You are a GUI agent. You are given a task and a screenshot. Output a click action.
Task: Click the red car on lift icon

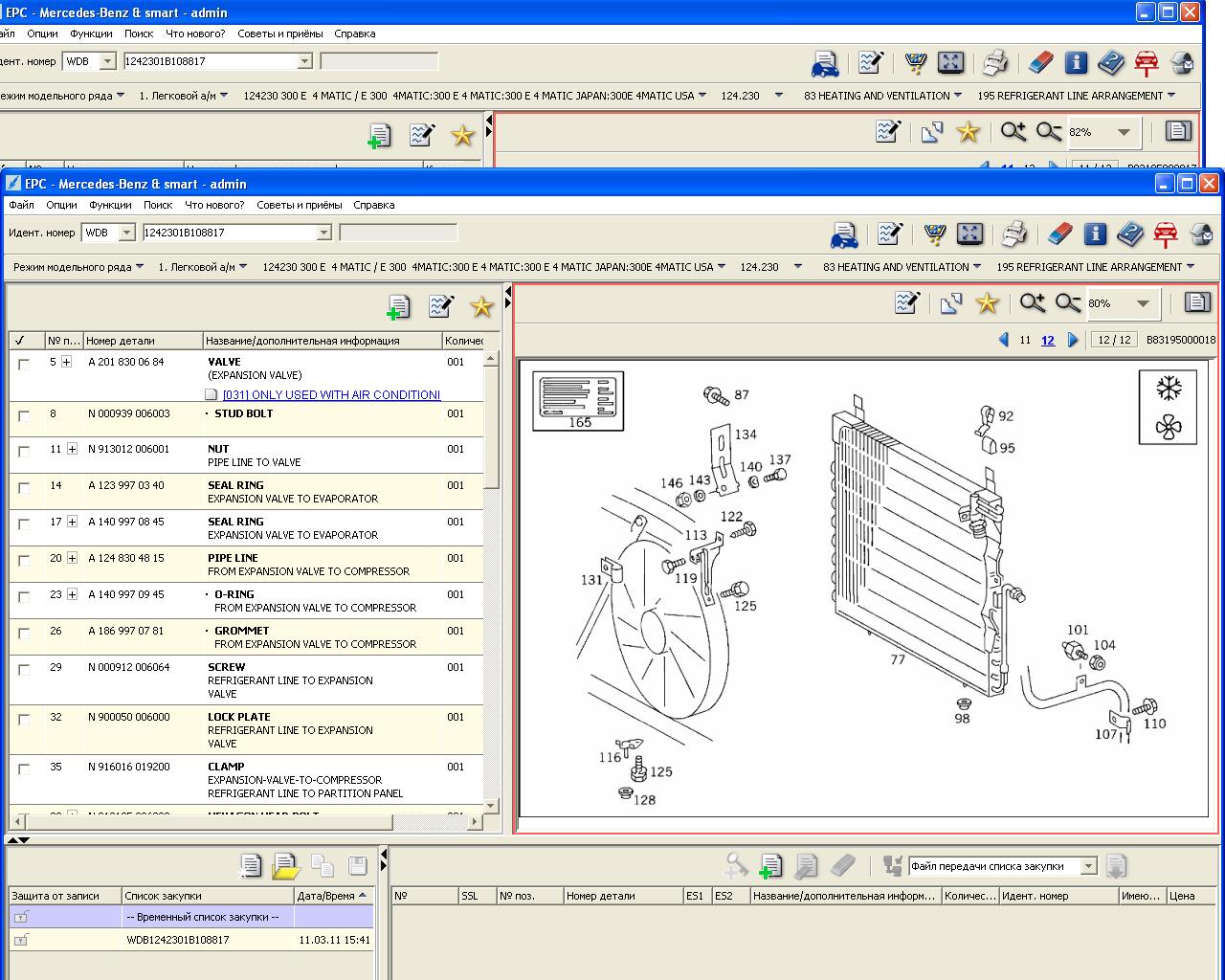1165,234
